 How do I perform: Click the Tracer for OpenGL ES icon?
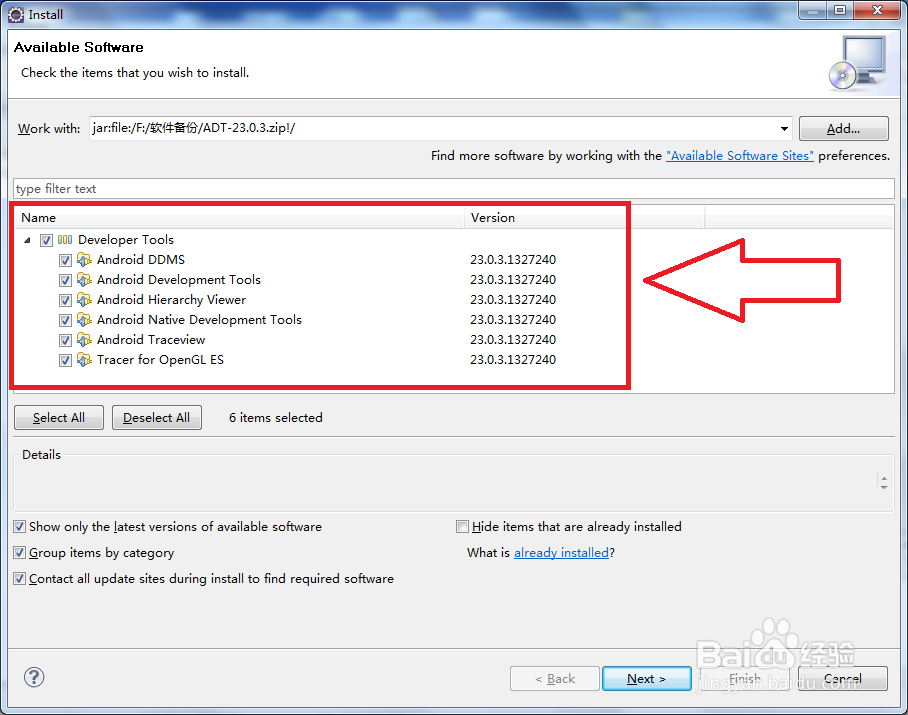tap(84, 360)
